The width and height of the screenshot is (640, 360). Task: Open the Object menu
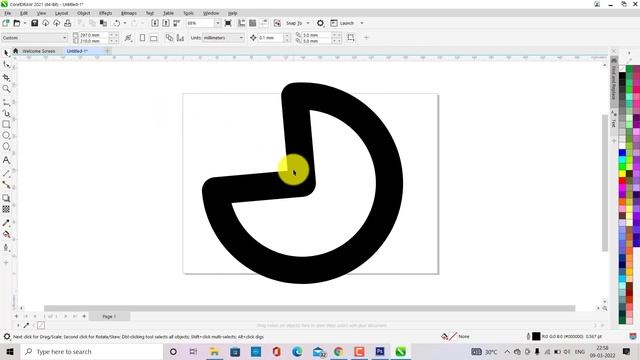[83, 13]
